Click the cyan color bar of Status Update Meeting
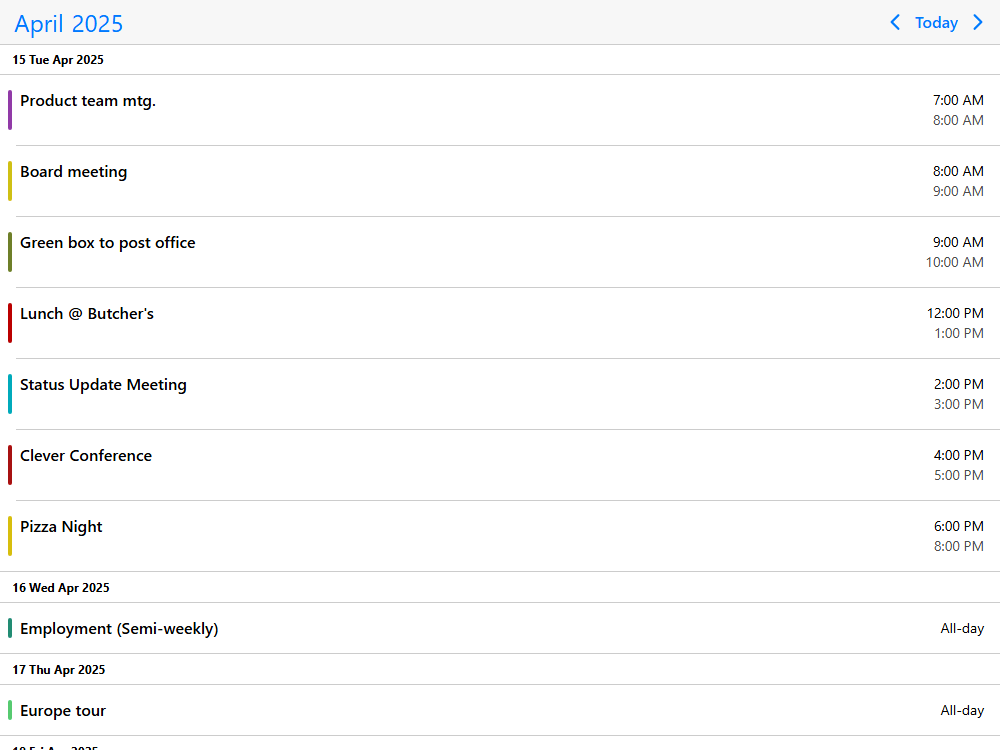 10,394
